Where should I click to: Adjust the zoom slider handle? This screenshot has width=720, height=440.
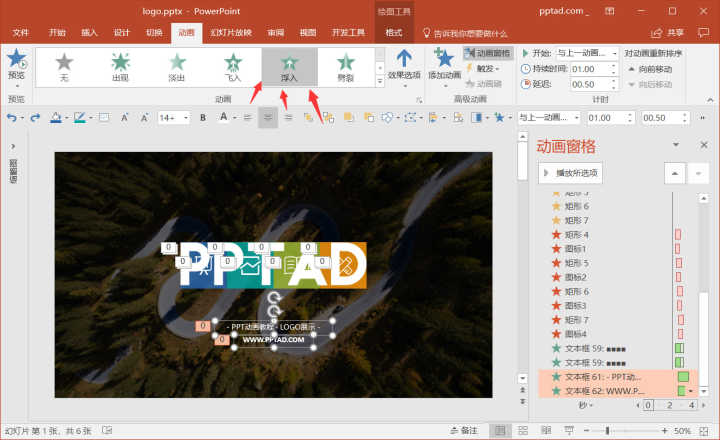(x=608, y=431)
